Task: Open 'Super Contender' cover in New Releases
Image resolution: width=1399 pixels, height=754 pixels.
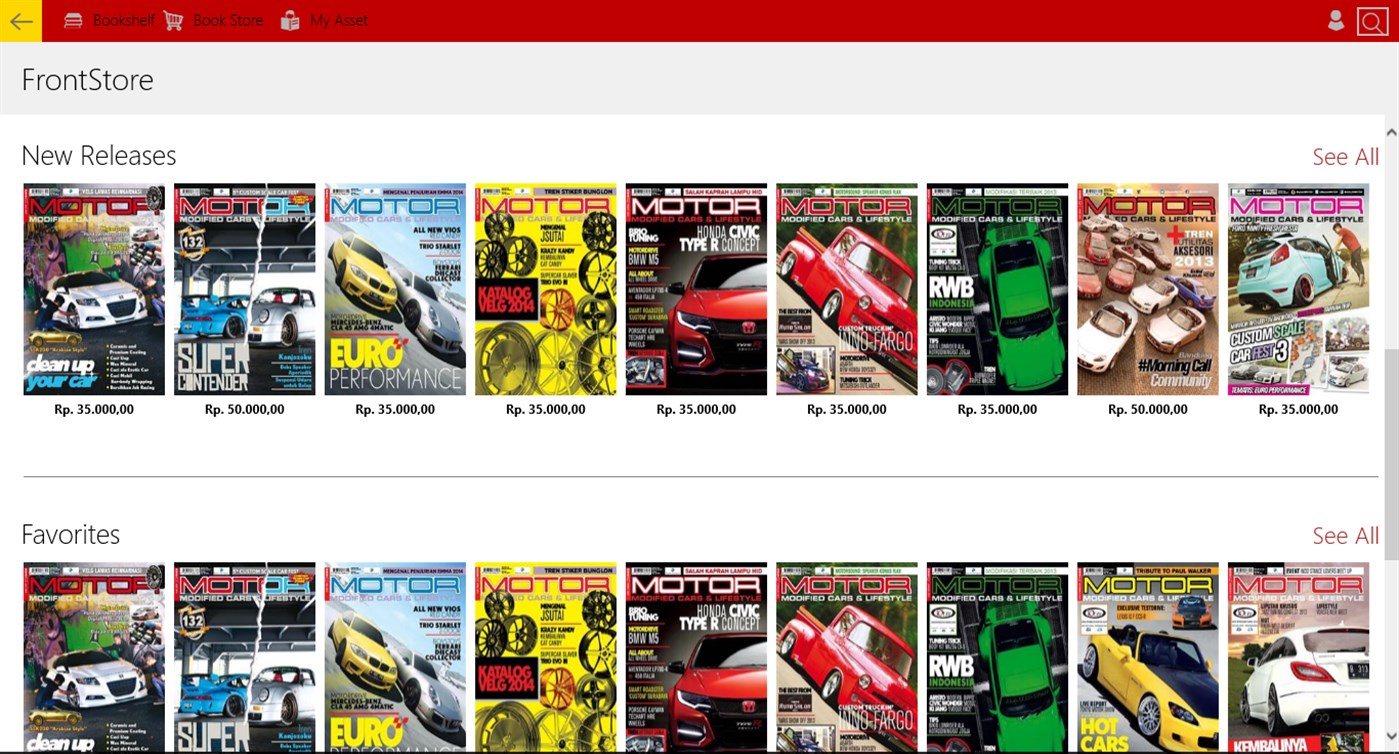Action: pos(245,289)
